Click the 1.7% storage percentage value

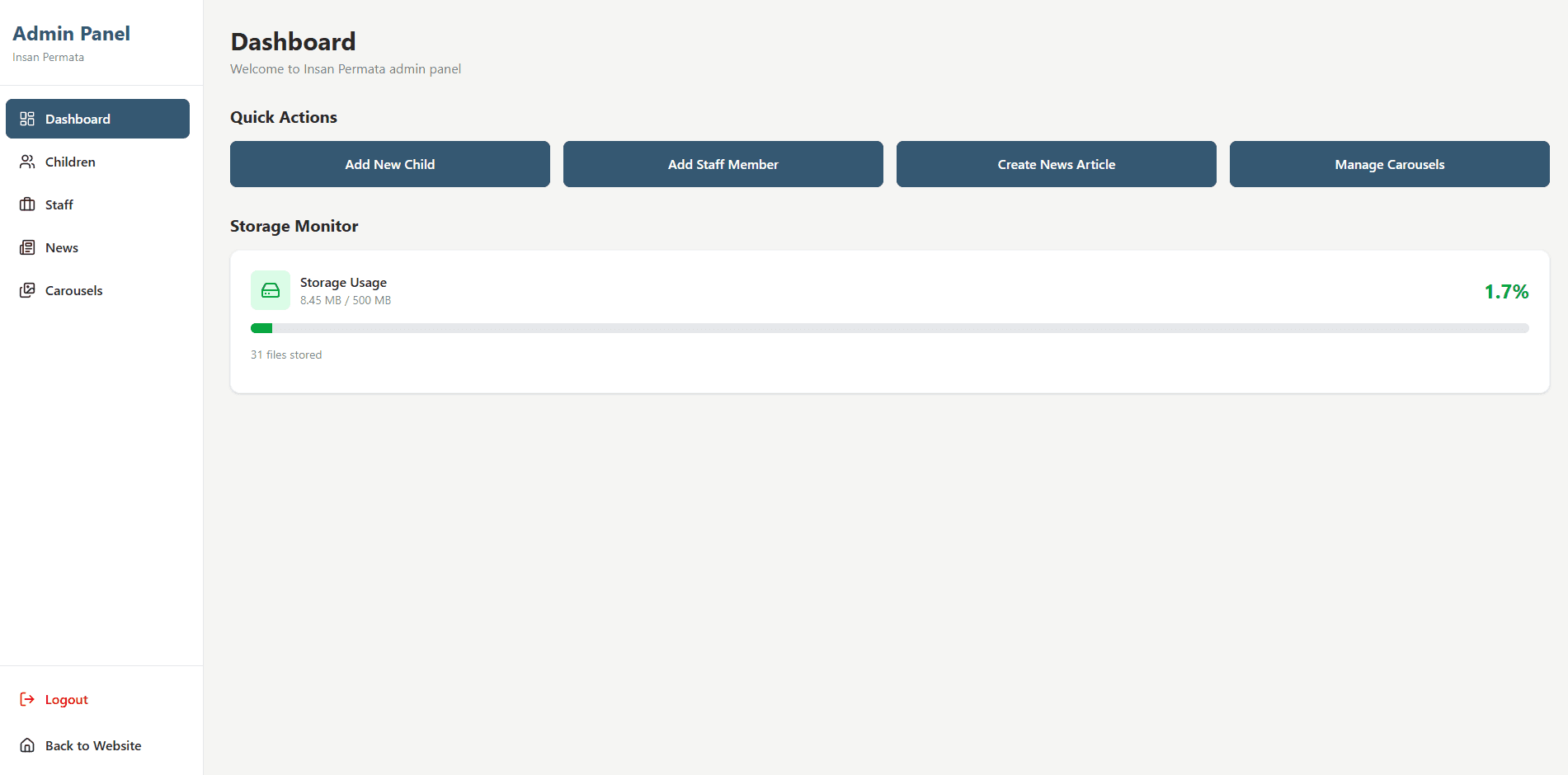[1506, 292]
